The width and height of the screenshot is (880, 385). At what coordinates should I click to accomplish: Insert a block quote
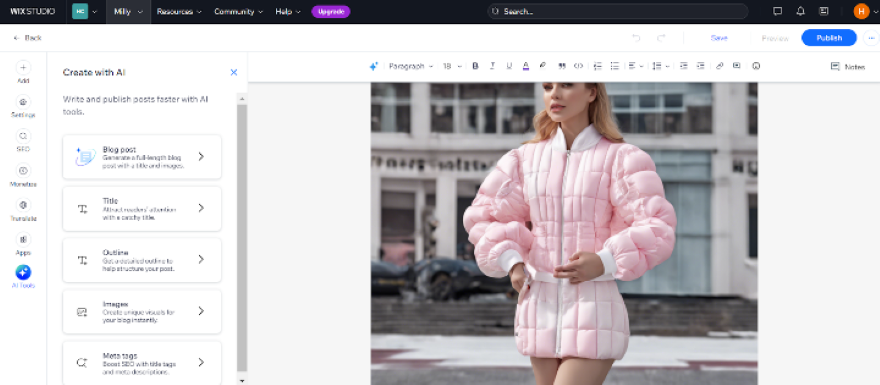[562, 66]
